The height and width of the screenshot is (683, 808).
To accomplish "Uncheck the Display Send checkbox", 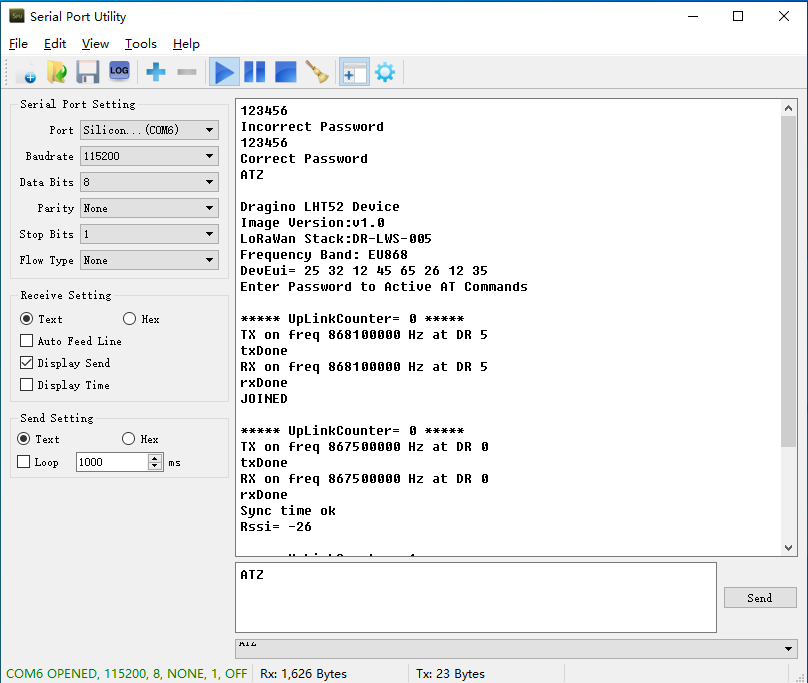I will [x=26, y=363].
